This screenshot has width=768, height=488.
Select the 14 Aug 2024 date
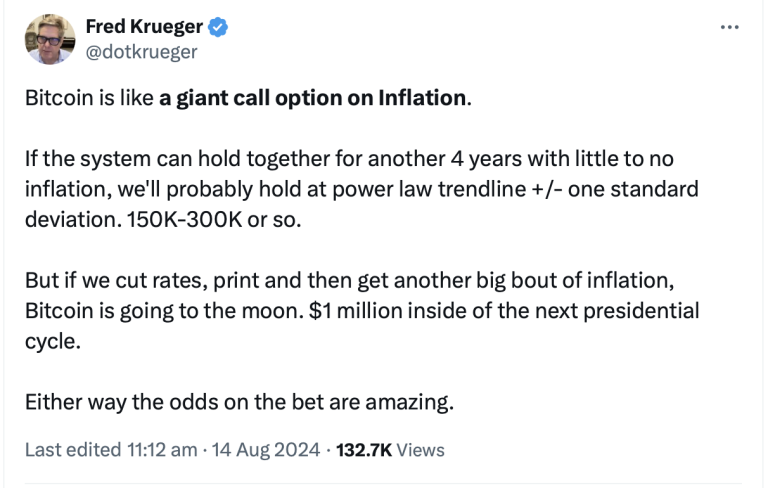click(266, 449)
